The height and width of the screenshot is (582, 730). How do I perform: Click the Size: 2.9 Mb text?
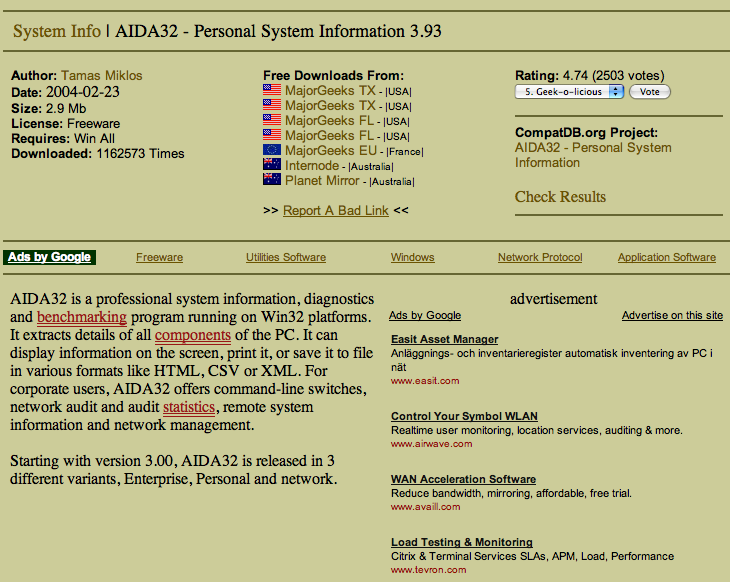pyautogui.click(x=48, y=108)
